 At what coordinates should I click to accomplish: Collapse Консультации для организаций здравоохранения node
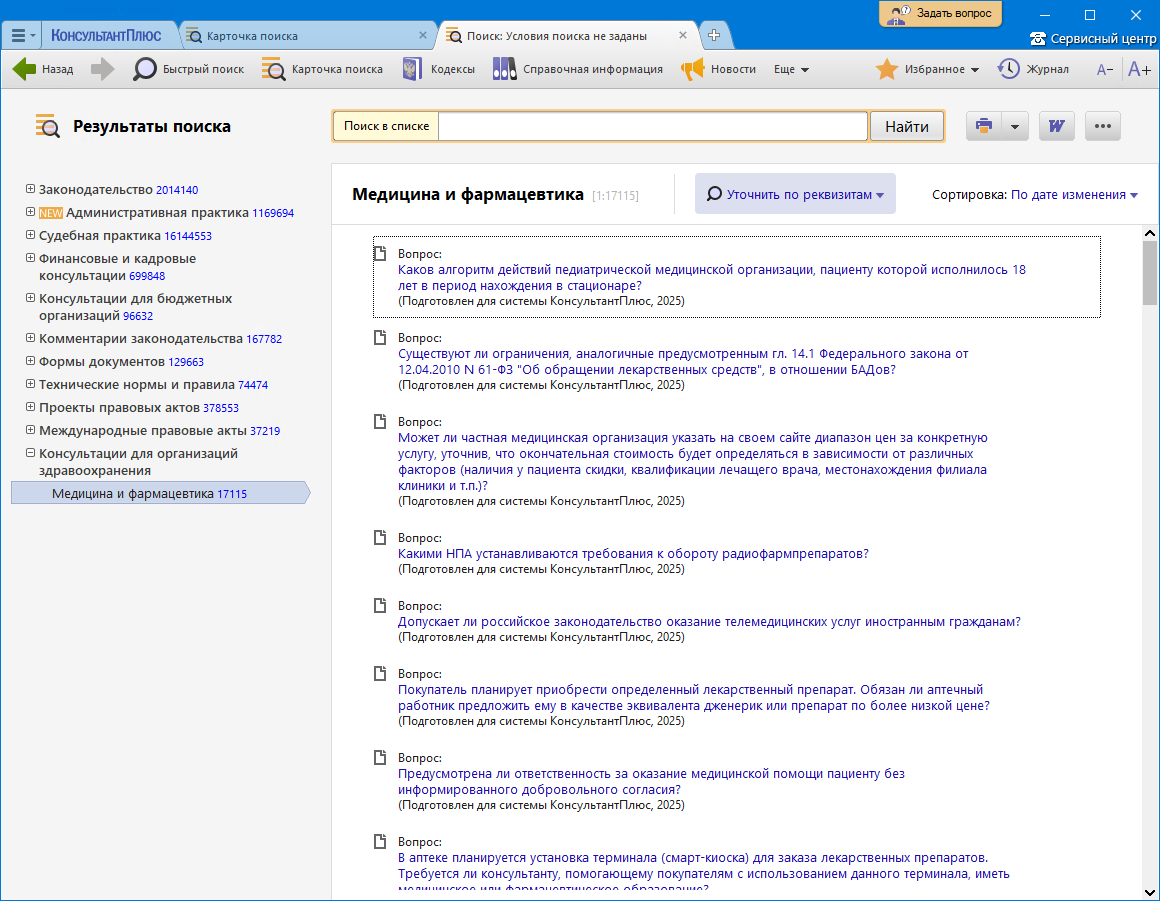(x=31, y=453)
